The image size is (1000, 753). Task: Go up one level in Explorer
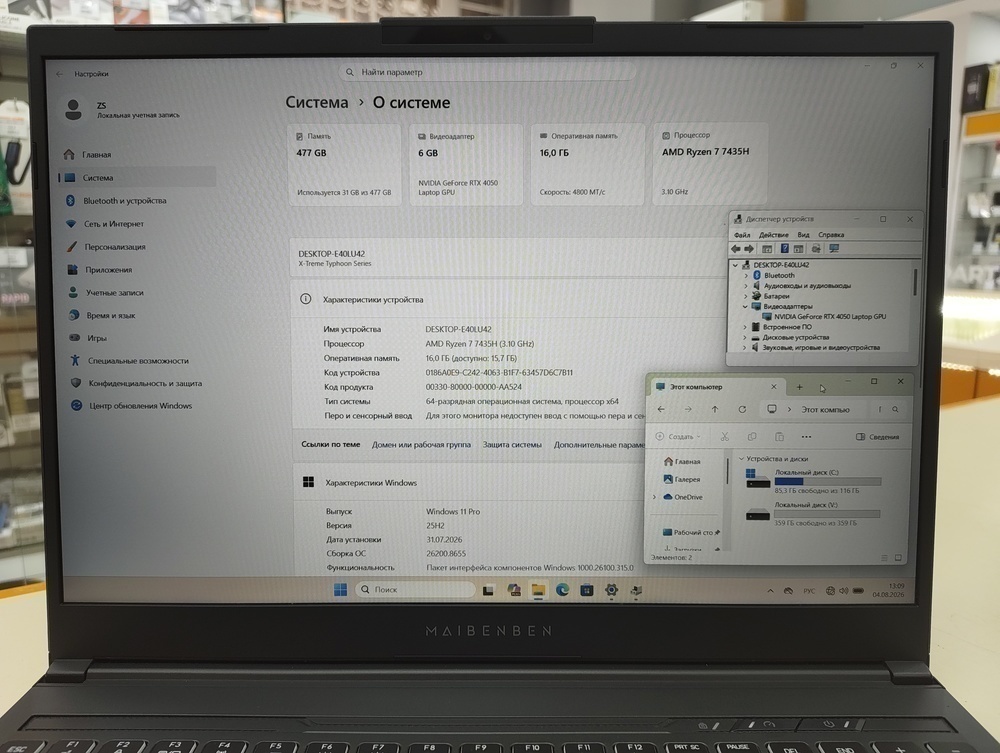click(715, 409)
